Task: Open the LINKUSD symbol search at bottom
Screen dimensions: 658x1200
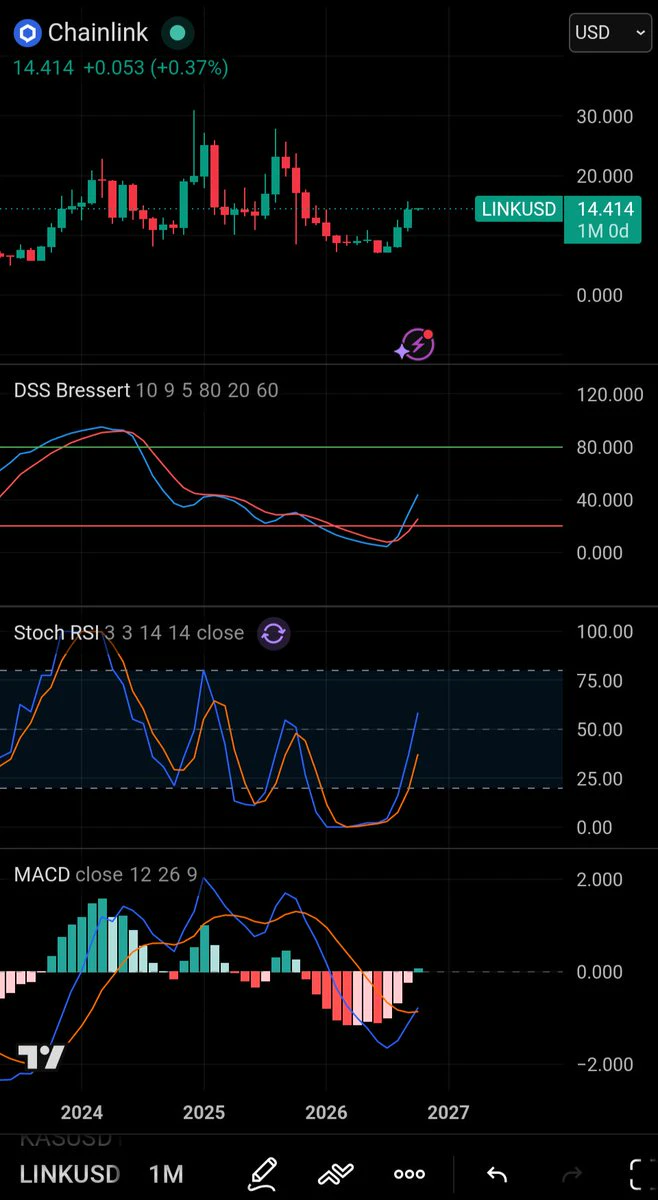Action: 70,1174
